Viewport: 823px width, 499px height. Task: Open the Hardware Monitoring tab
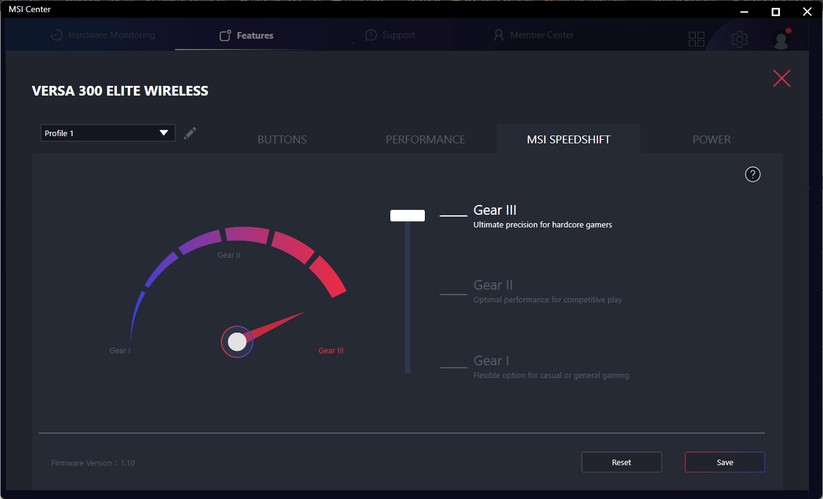[x=103, y=35]
